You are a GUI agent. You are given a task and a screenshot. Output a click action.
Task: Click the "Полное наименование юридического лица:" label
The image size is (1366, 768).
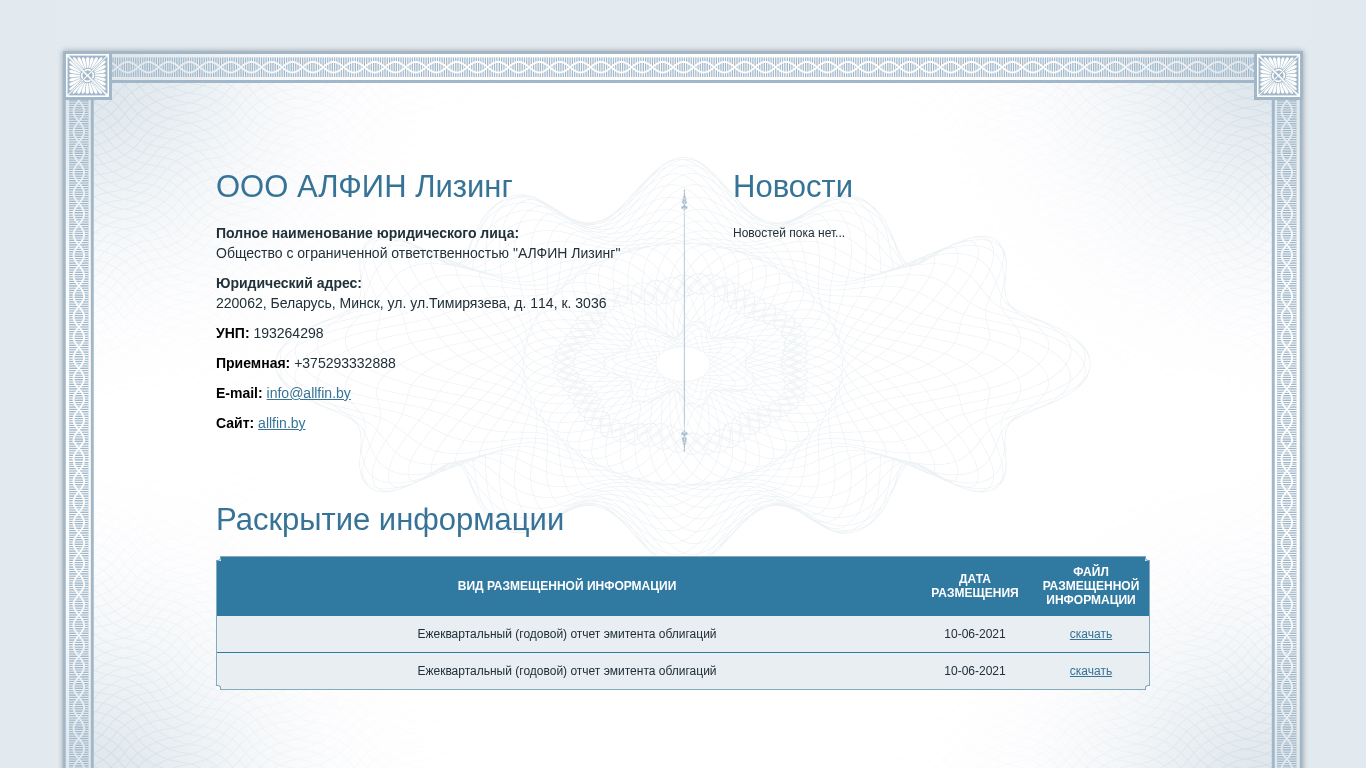coord(367,233)
